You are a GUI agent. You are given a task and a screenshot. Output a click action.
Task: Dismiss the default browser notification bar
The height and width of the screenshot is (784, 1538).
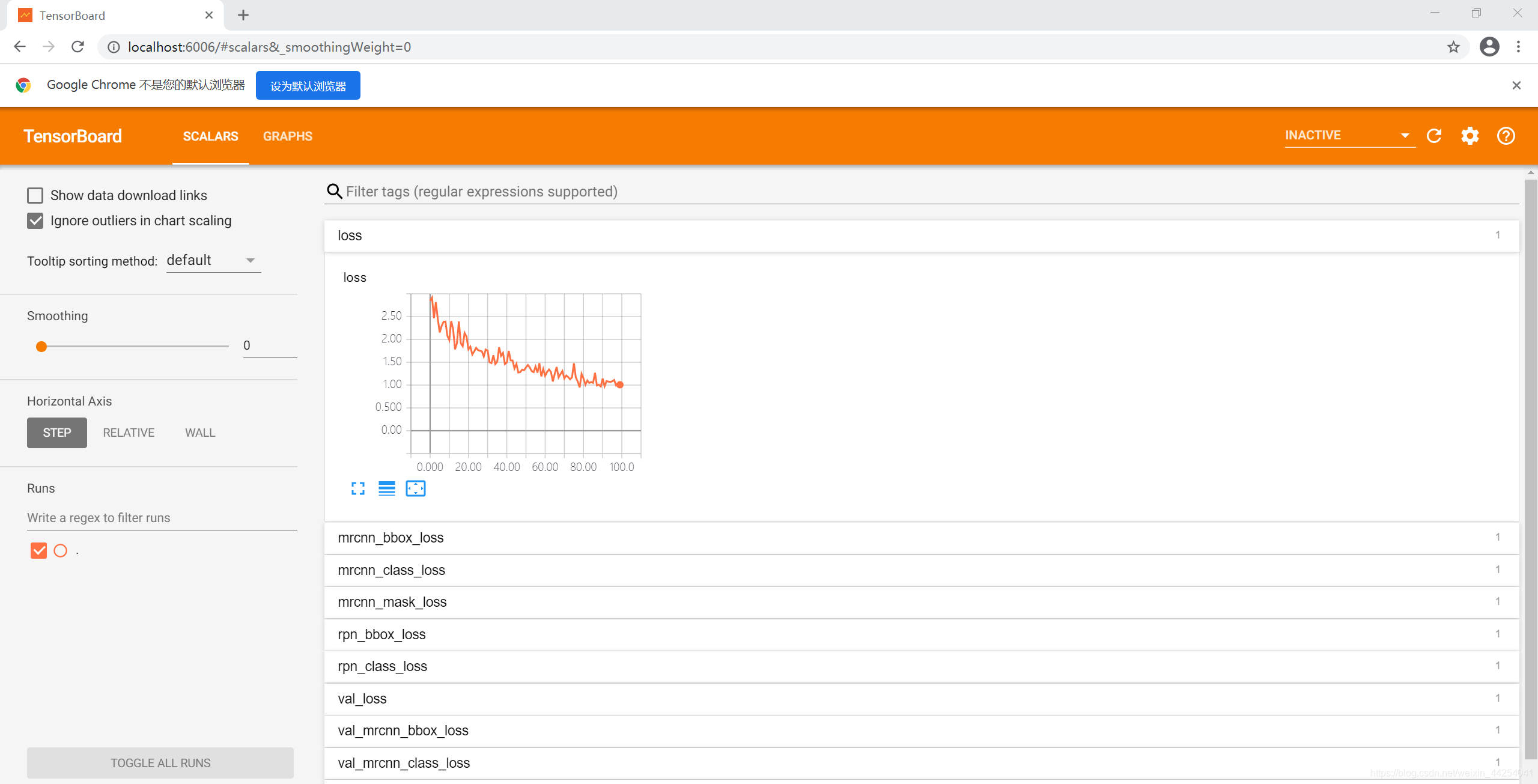pos(1516,85)
